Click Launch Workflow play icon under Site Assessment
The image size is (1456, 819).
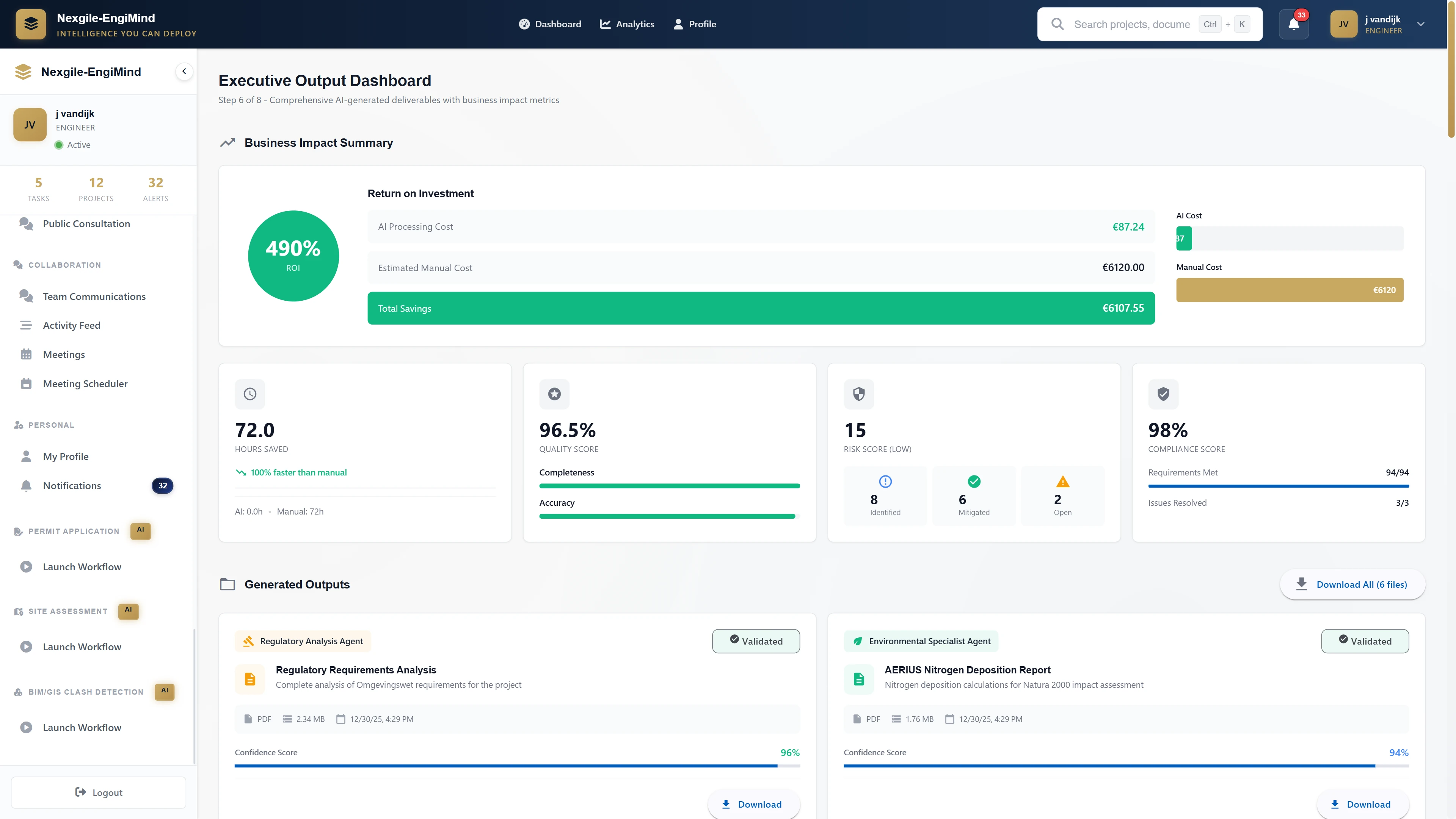click(x=26, y=646)
